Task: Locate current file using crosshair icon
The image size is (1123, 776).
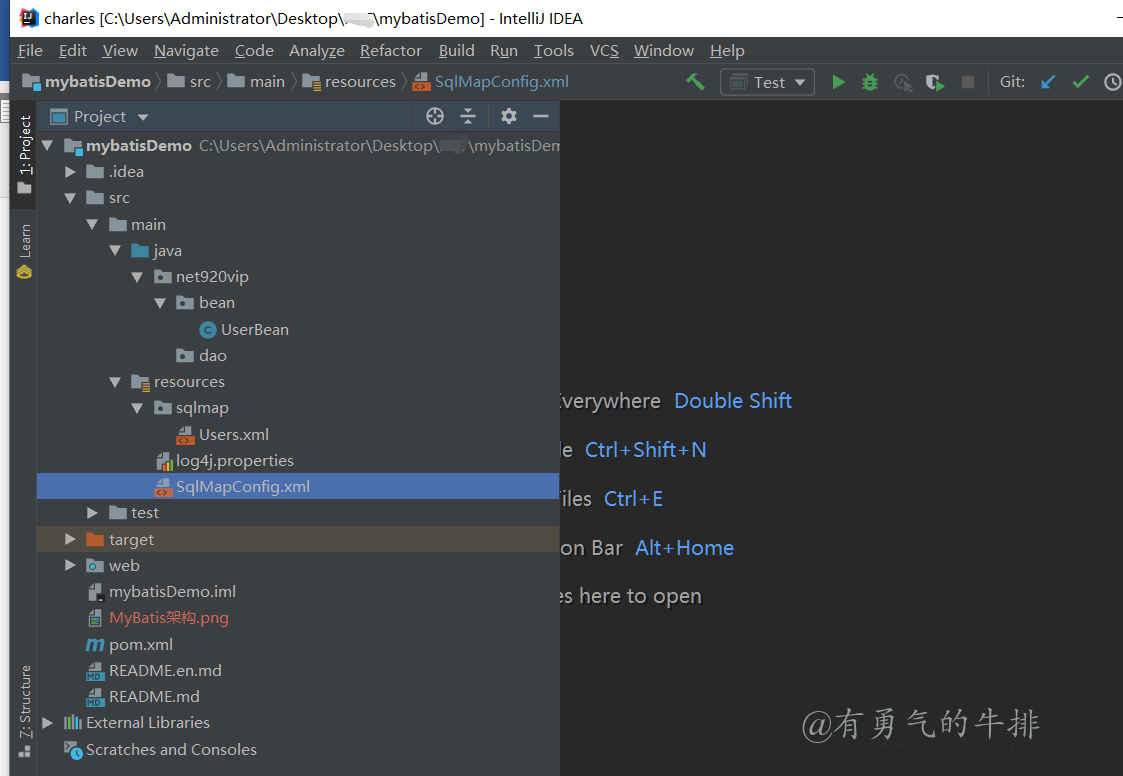Action: [x=434, y=116]
